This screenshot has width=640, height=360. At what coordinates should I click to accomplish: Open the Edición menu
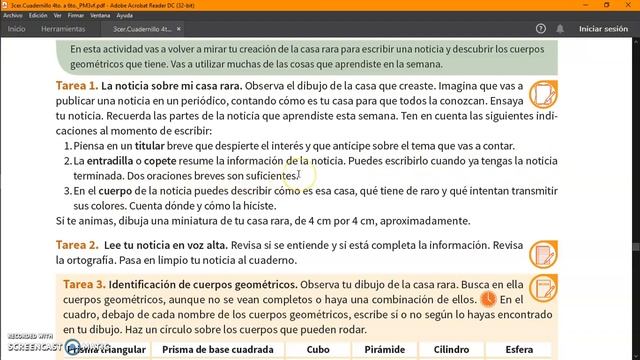(38, 16)
